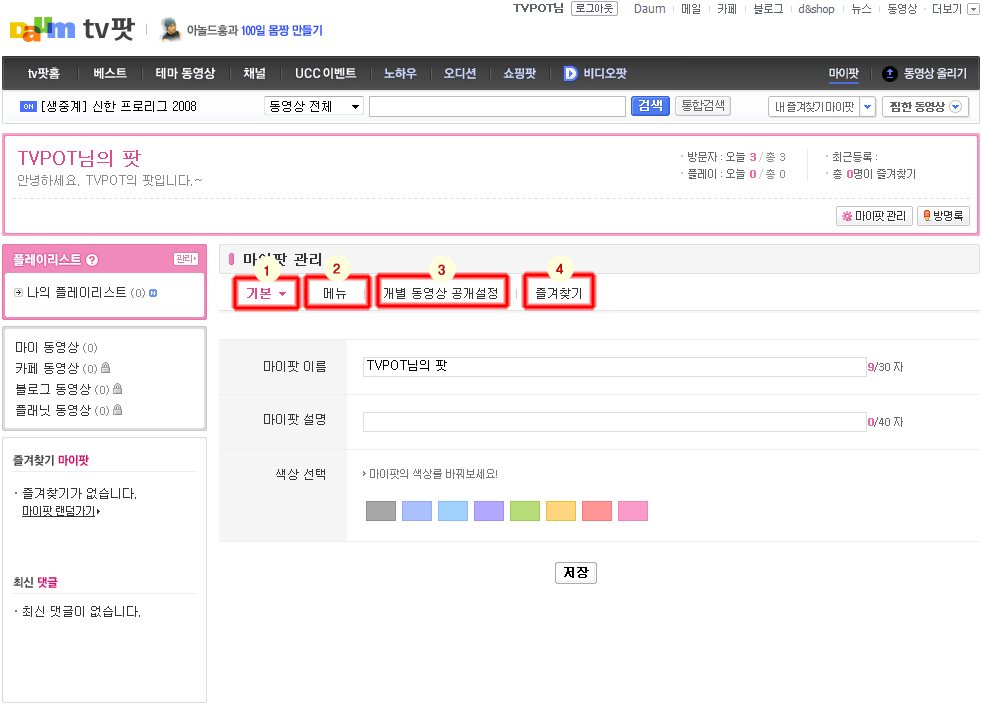The width and height of the screenshot is (983, 707).
Task: Choose the purple color swatch
Action: pyautogui.click(x=489, y=511)
